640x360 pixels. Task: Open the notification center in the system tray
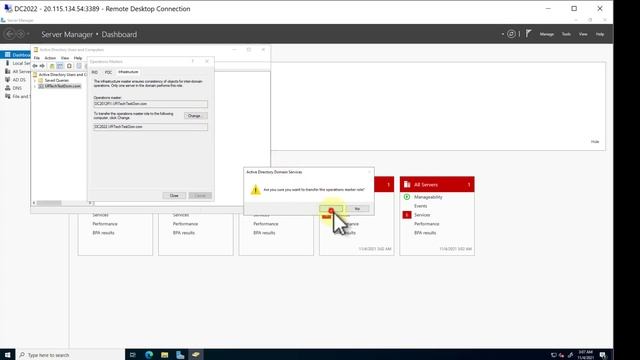[603, 355]
